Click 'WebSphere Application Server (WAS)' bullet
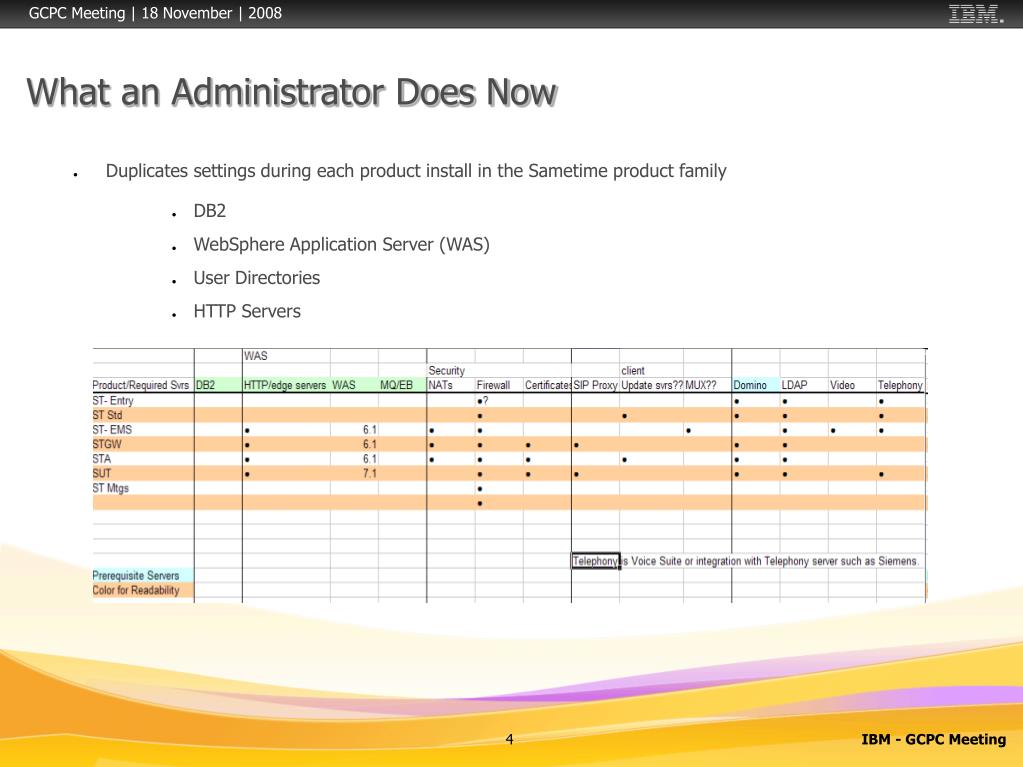Viewport: 1023px width, 767px height. (341, 245)
